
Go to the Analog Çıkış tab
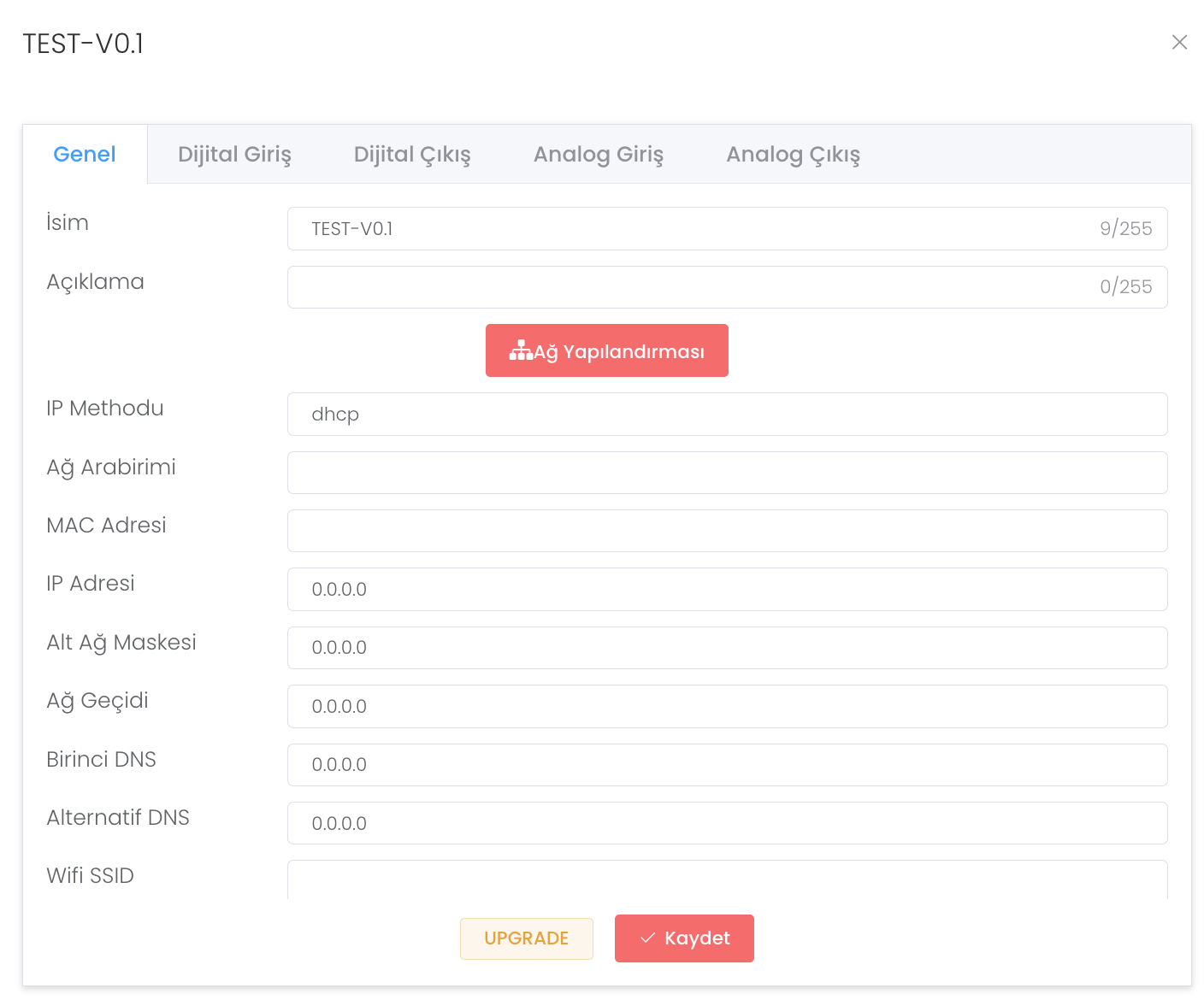(793, 155)
